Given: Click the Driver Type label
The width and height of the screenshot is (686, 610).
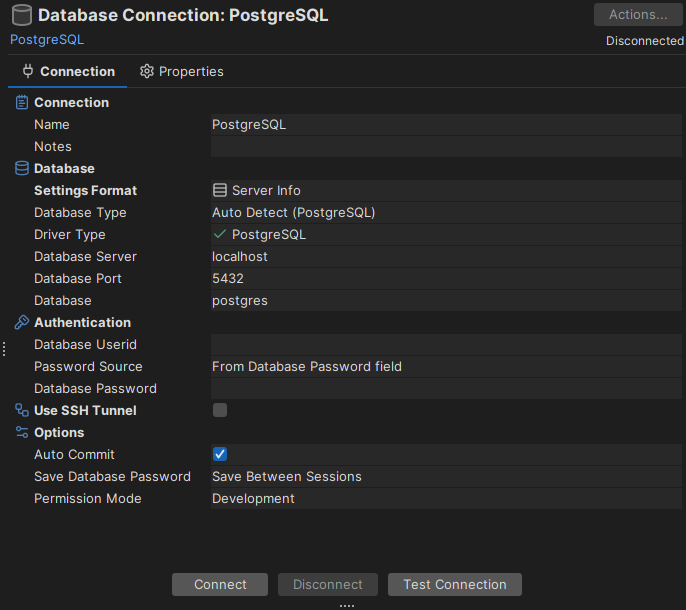Looking at the screenshot, I should coord(70,235).
